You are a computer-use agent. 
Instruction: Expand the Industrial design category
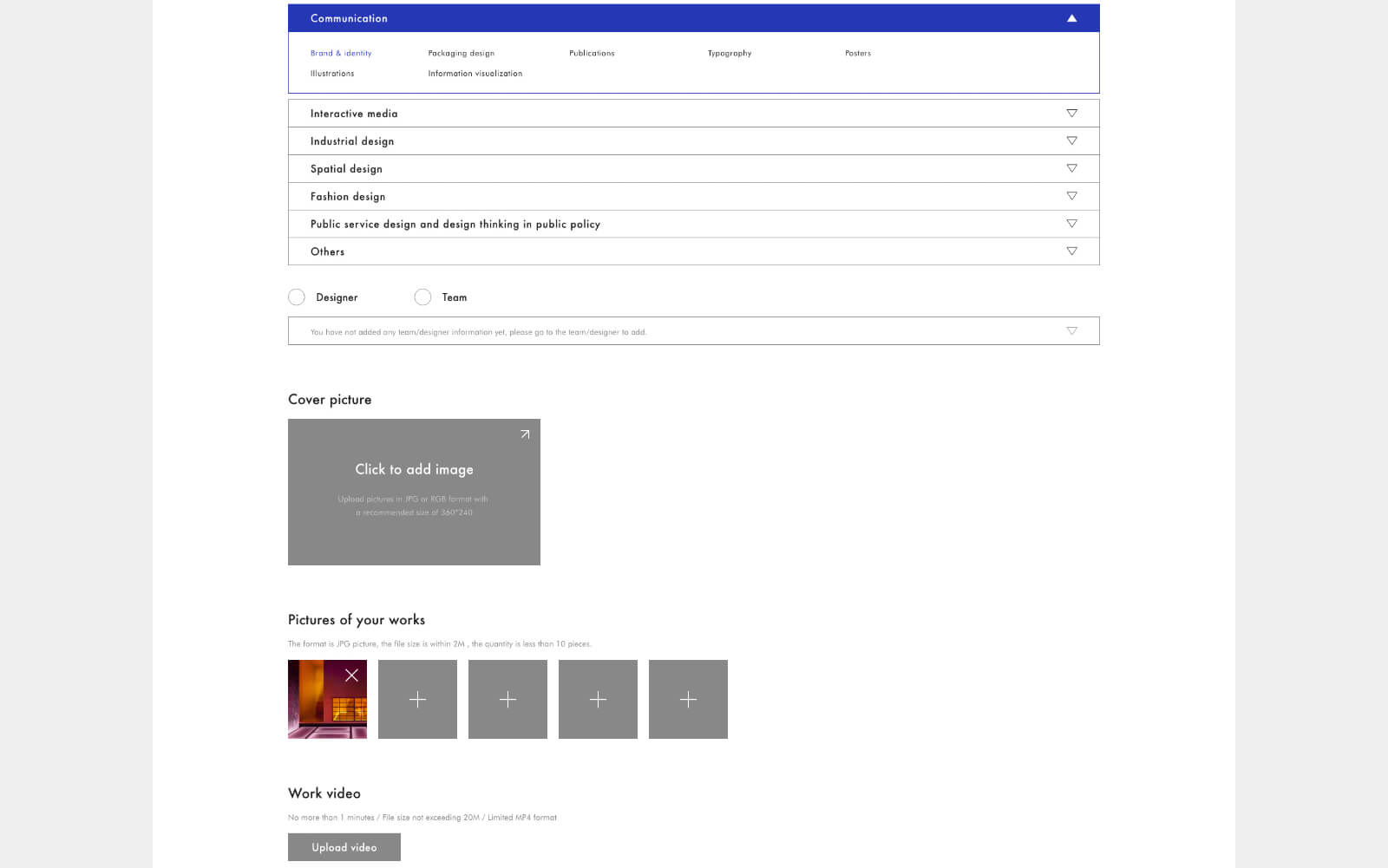(x=1071, y=141)
